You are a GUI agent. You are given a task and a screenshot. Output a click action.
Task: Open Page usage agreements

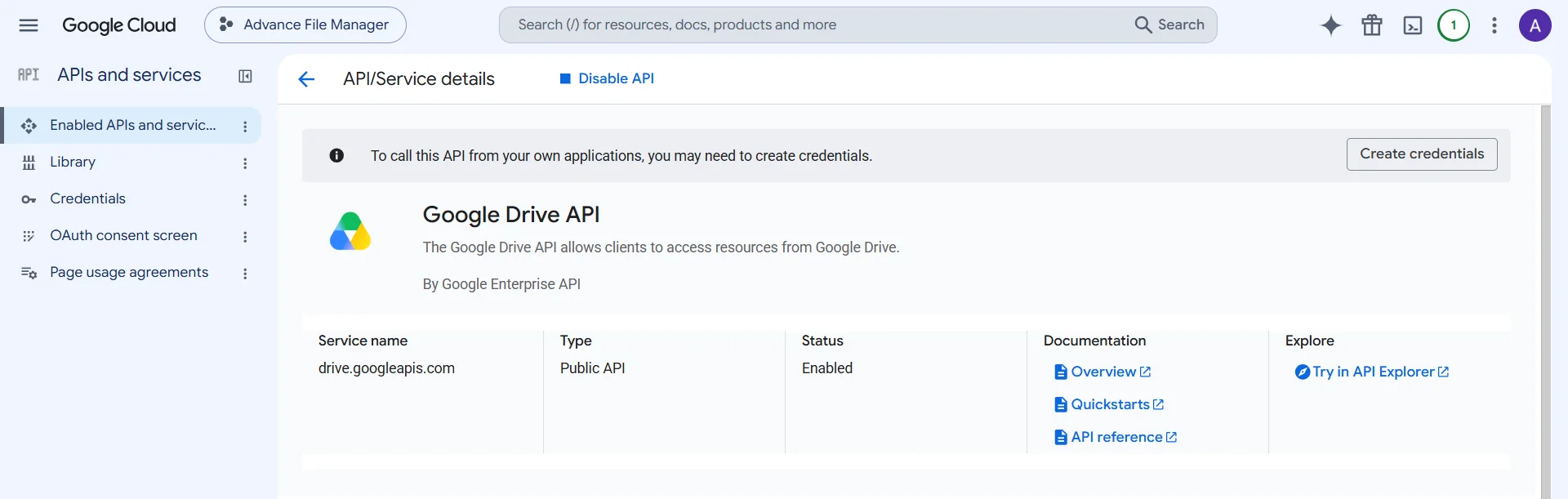tap(129, 273)
